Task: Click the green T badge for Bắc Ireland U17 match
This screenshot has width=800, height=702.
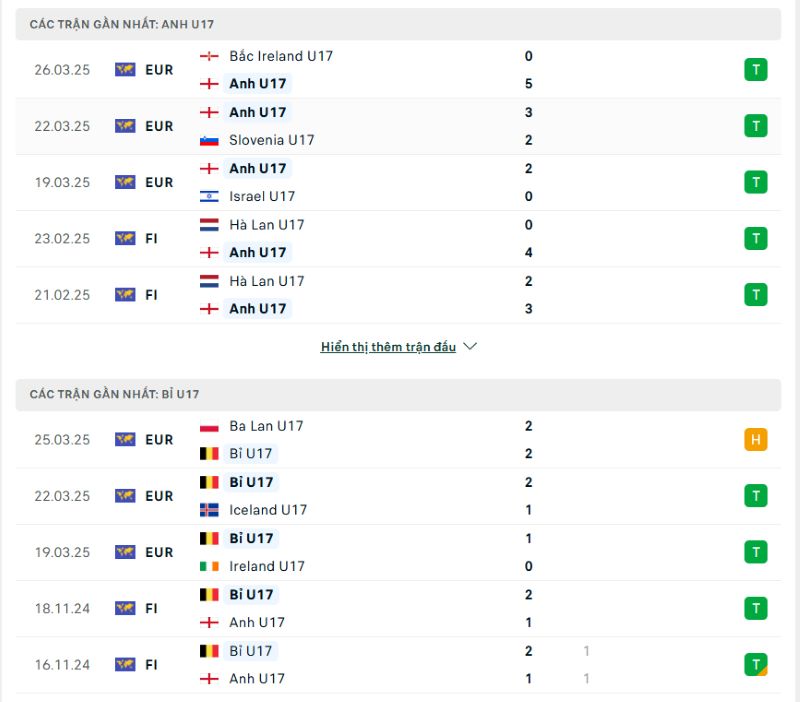Action: click(x=755, y=70)
